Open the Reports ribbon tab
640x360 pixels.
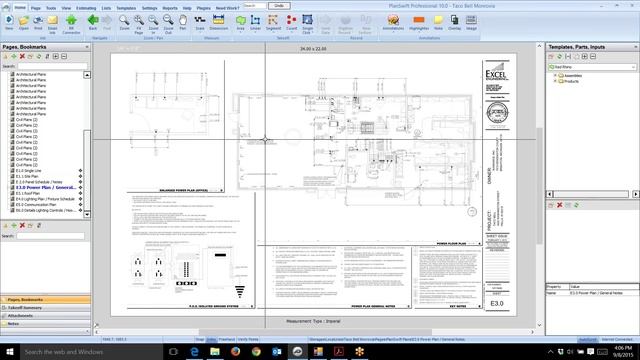(170, 8)
